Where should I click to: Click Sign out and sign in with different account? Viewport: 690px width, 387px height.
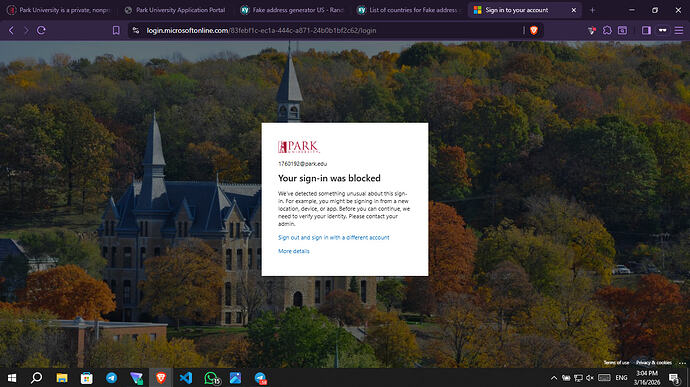pos(334,238)
